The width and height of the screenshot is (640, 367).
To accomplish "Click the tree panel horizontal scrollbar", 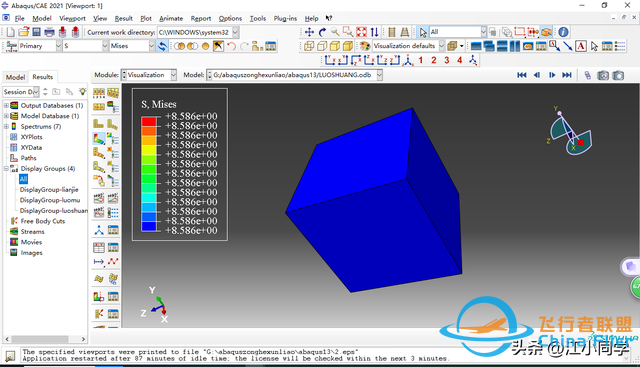I will (x=45, y=339).
